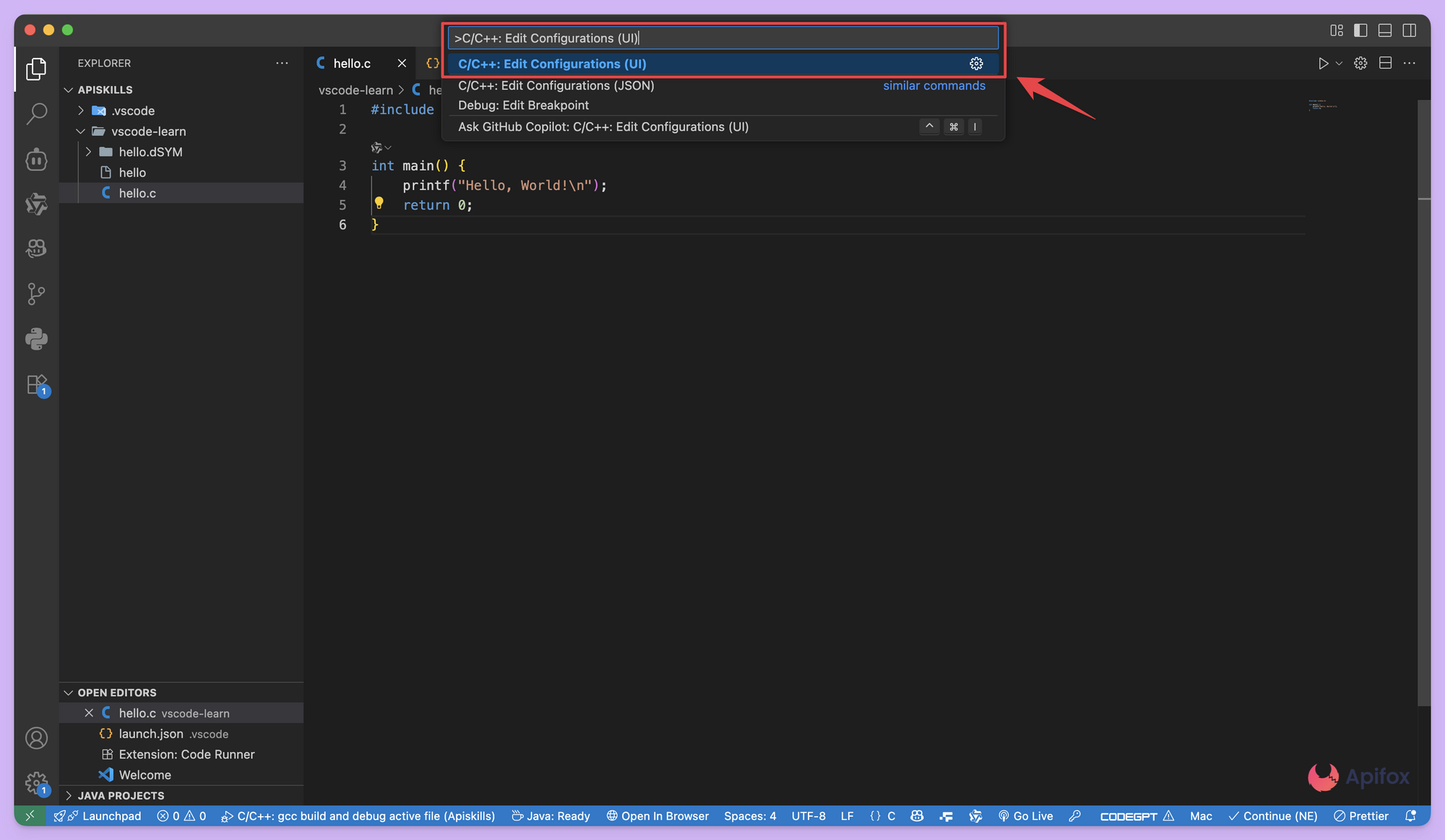Open the Extensions view in the Activity Bar
Screen dimensions: 1445x840
point(36,385)
